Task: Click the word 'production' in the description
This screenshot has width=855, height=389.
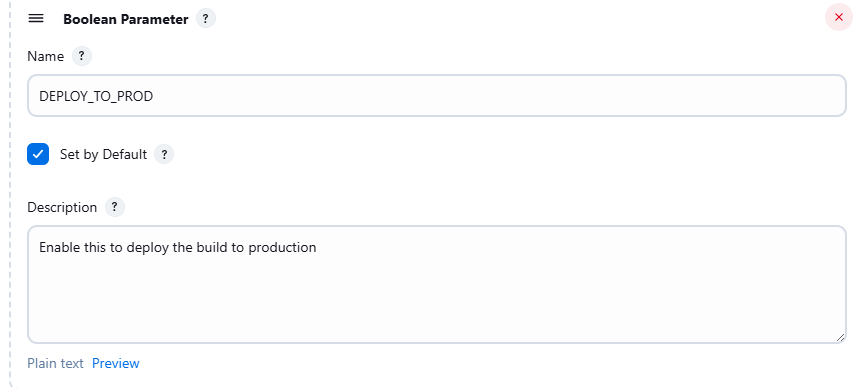Action: pos(282,248)
